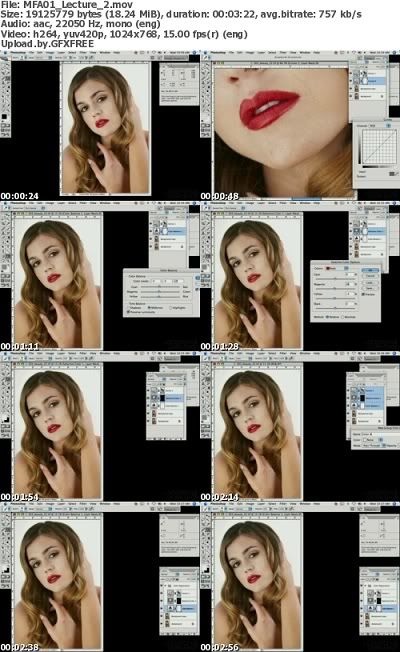Open the 00:02:14 frame thumbnail
400x652 pixels.
click(x=300, y=427)
